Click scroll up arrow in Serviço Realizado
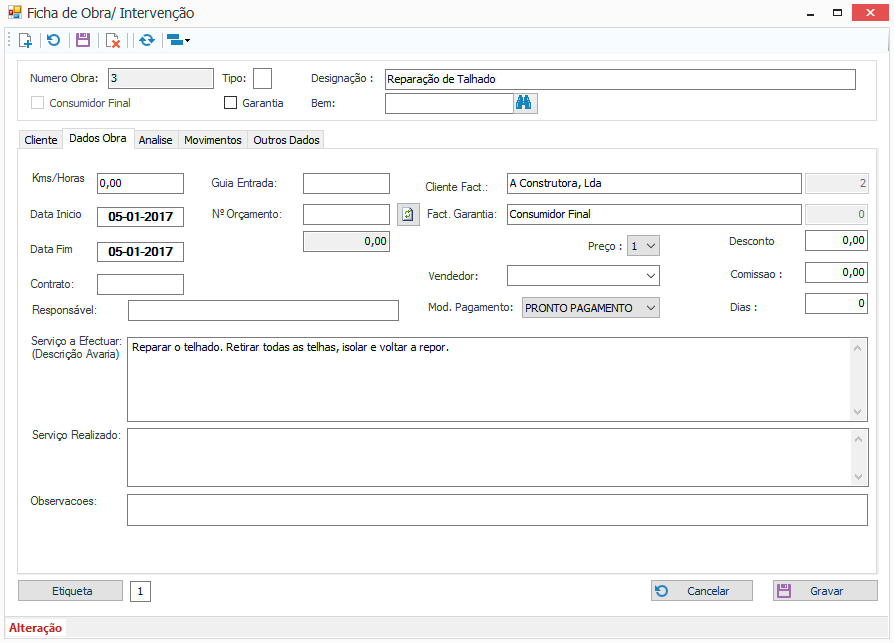The height and width of the screenshot is (643, 894). (858, 439)
